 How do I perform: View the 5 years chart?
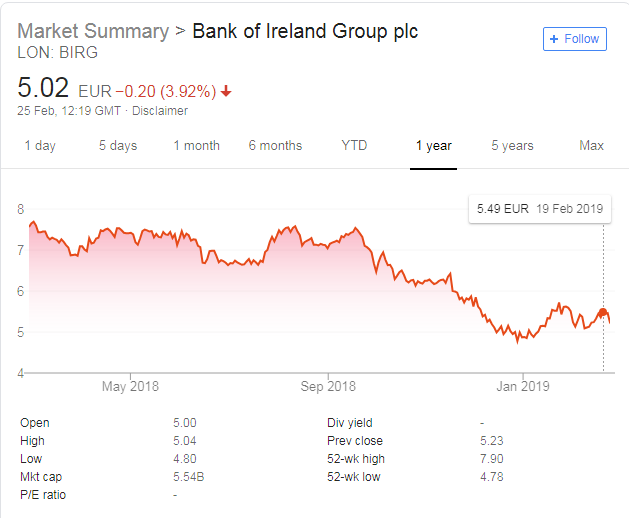pos(512,146)
